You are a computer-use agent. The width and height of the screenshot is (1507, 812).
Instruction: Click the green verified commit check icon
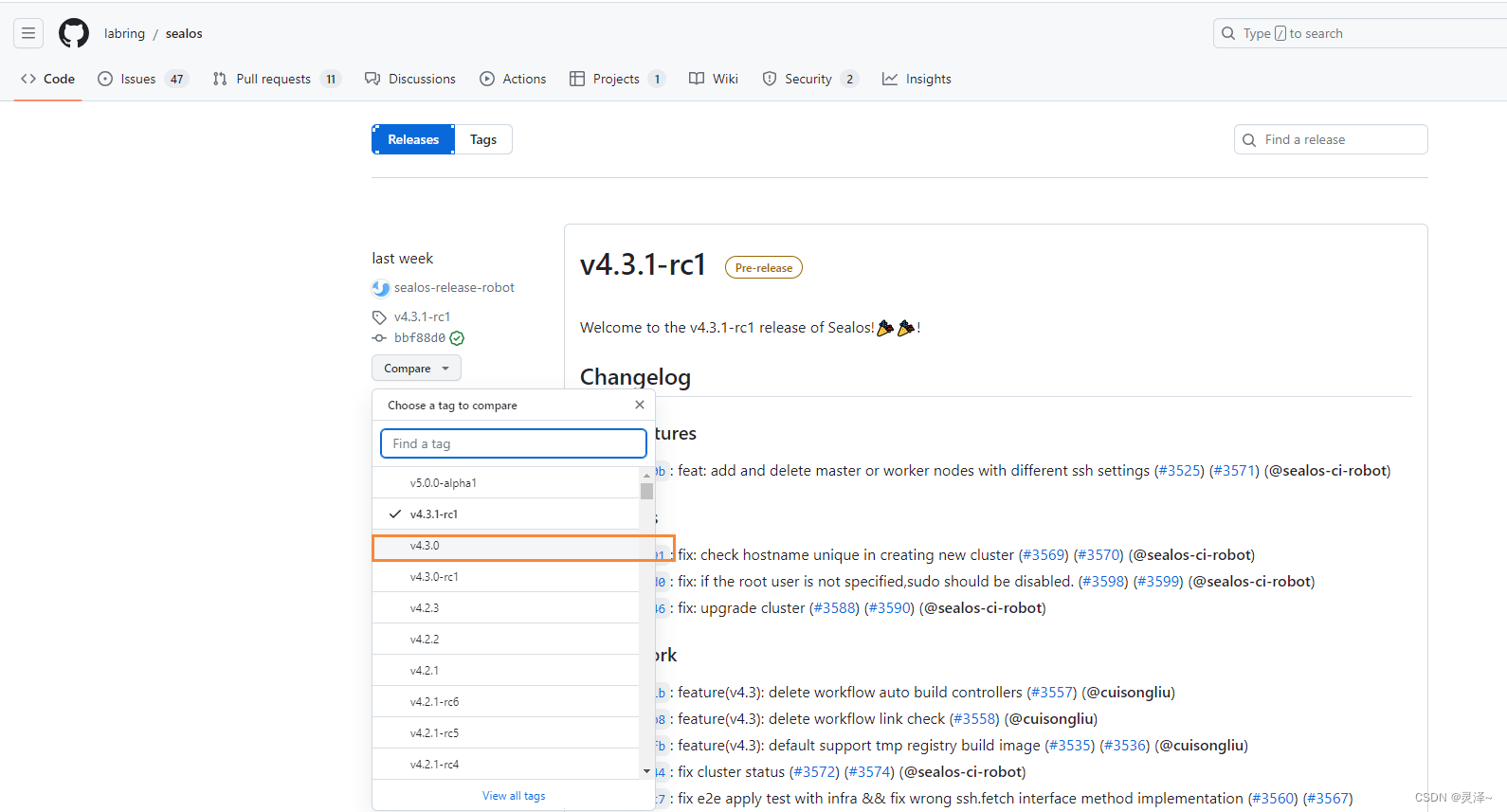pyautogui.click(x=457, y=338)
